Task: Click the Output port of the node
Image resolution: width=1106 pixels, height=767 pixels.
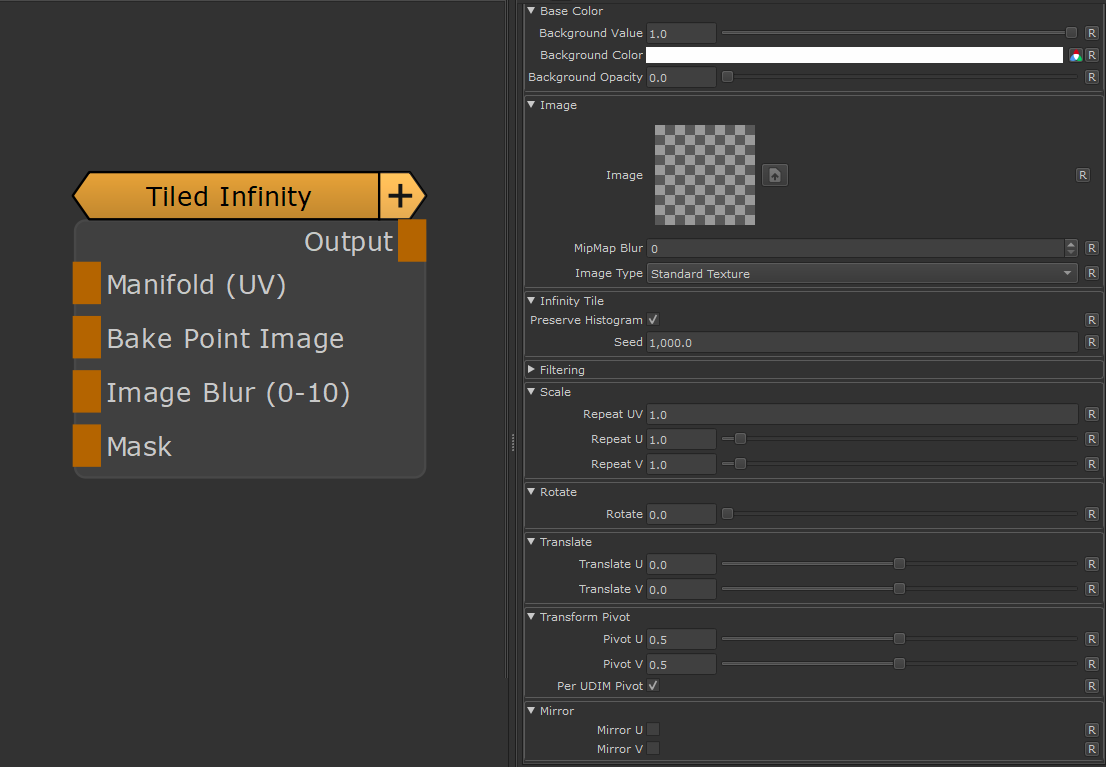Action: point(412,241)
